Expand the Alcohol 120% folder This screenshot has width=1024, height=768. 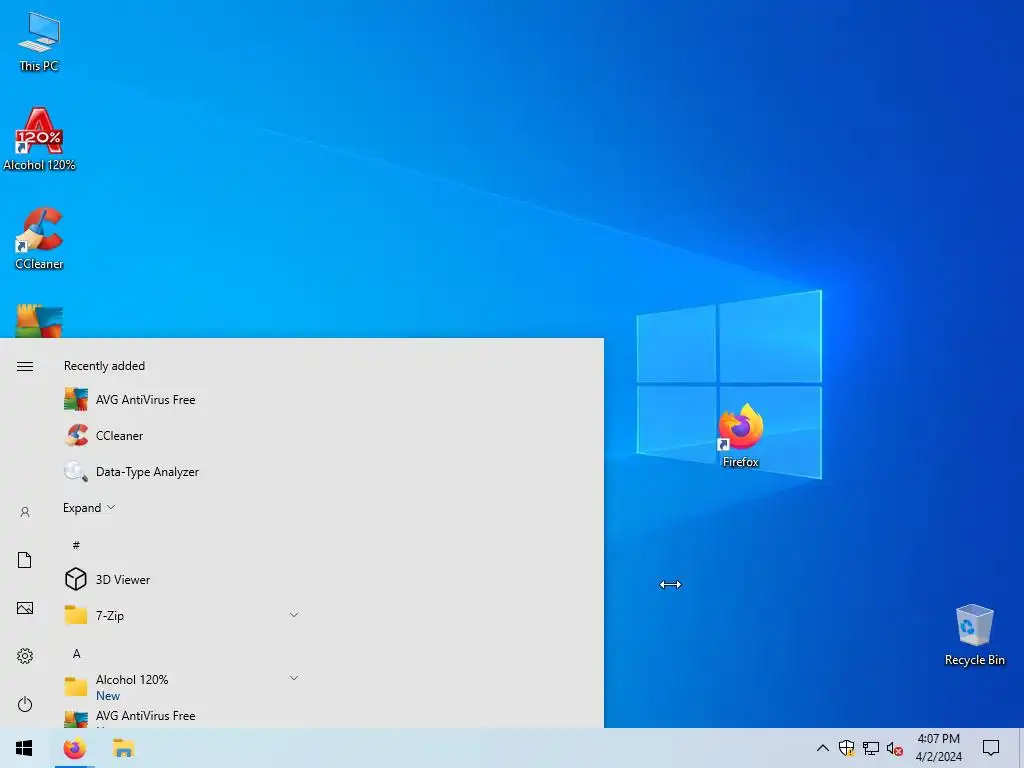(x=183, y=687)
